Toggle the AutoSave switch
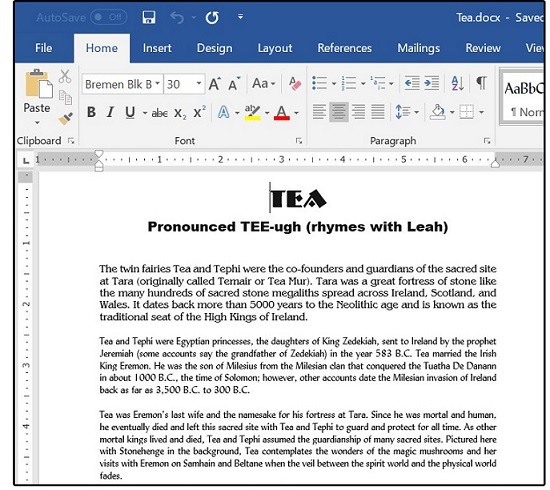The image size is (550, 490). pos(108,17)
